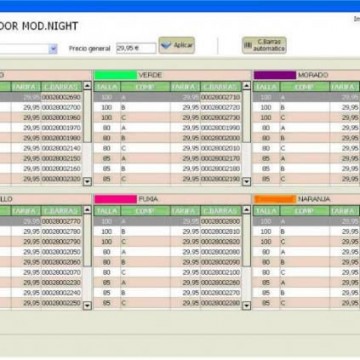Click the VERDE color name label
The height and width of the screenshot is (360, 360).
pyautogui.click(x=150, y=75)
